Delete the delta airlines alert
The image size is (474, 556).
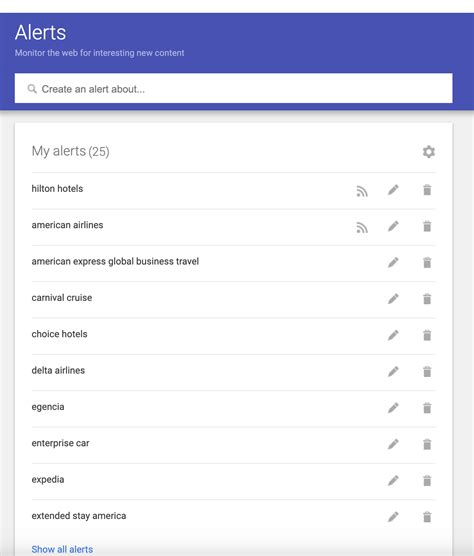click(x=427, y=372)
